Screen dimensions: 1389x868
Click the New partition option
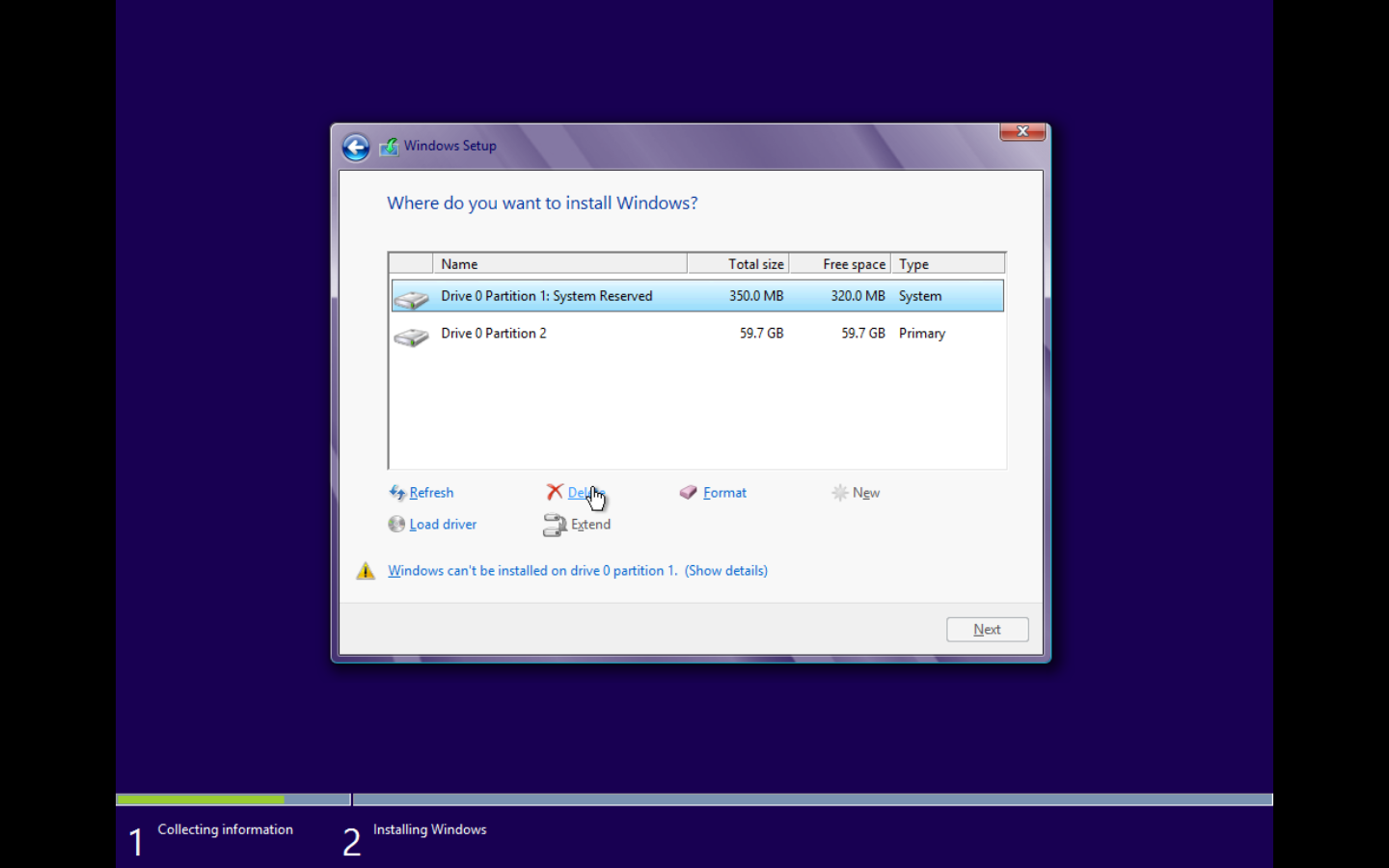coord(866,493)
